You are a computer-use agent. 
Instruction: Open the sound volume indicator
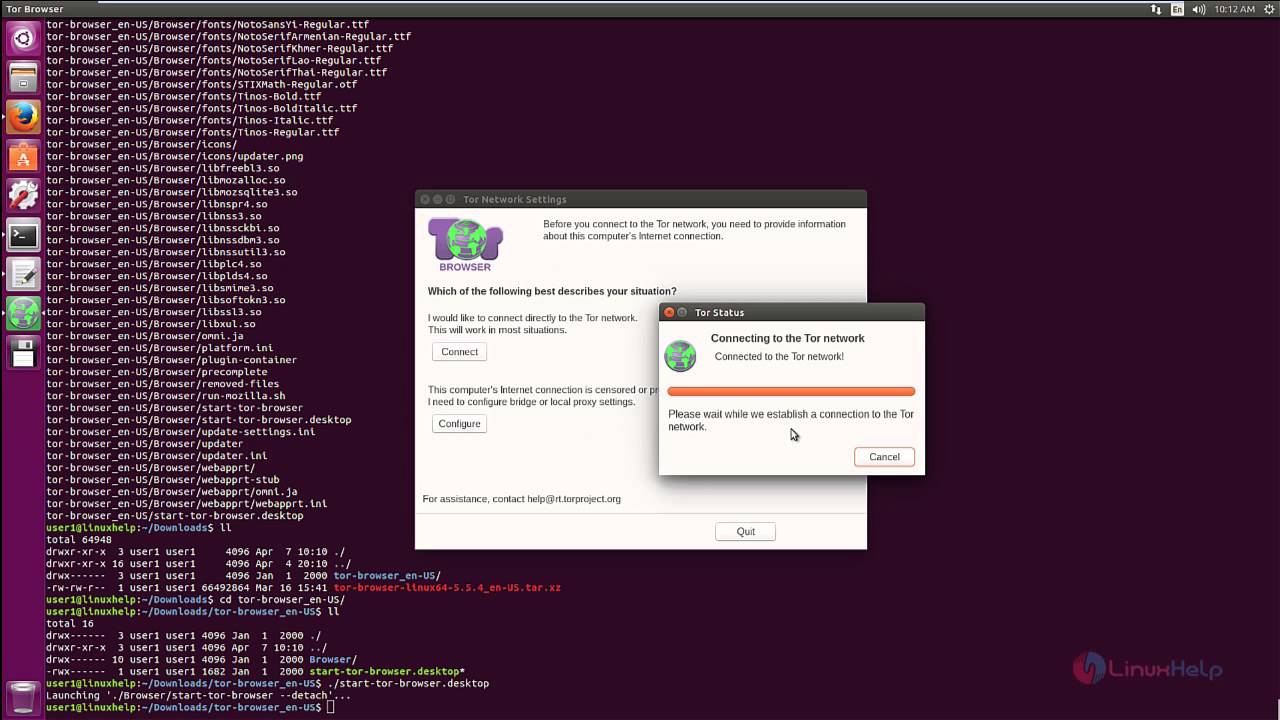1200,9
